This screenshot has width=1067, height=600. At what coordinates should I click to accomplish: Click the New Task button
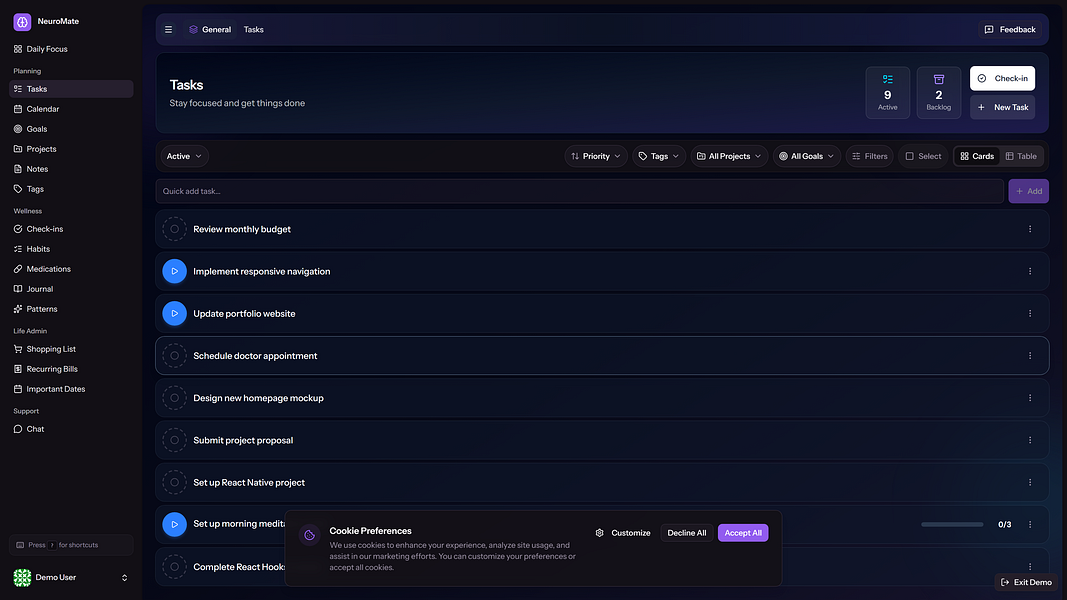tap(1002, 107)
